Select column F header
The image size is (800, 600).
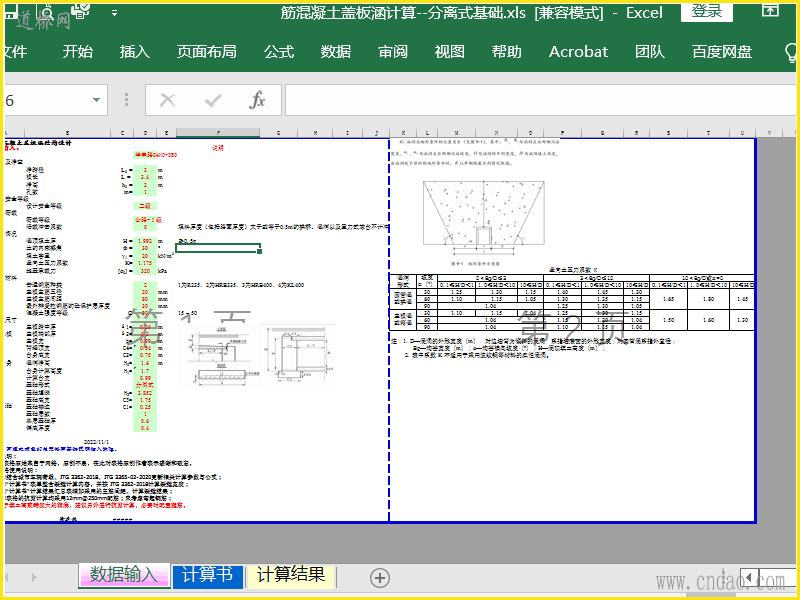(218, 133)
